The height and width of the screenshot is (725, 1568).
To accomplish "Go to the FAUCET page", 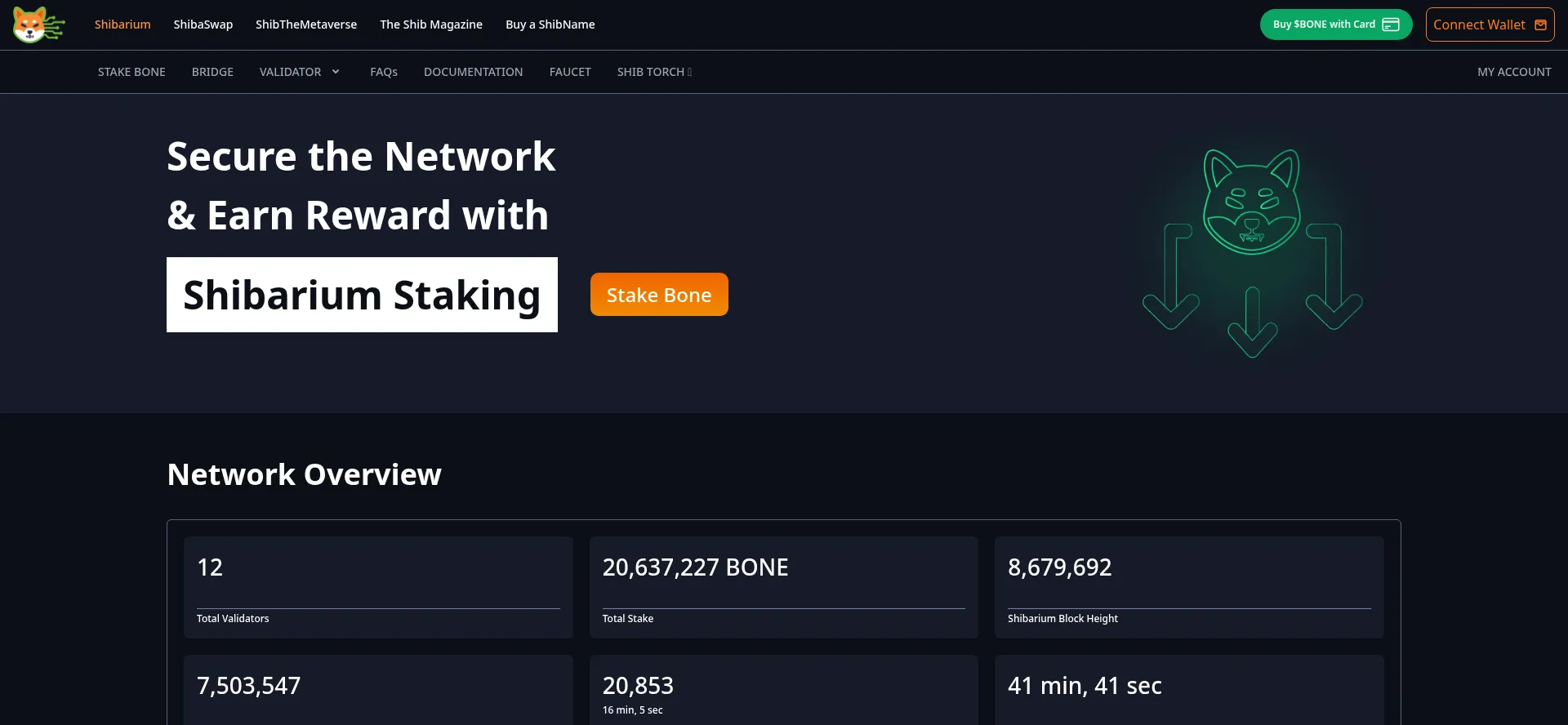I will tap(570, 72).
